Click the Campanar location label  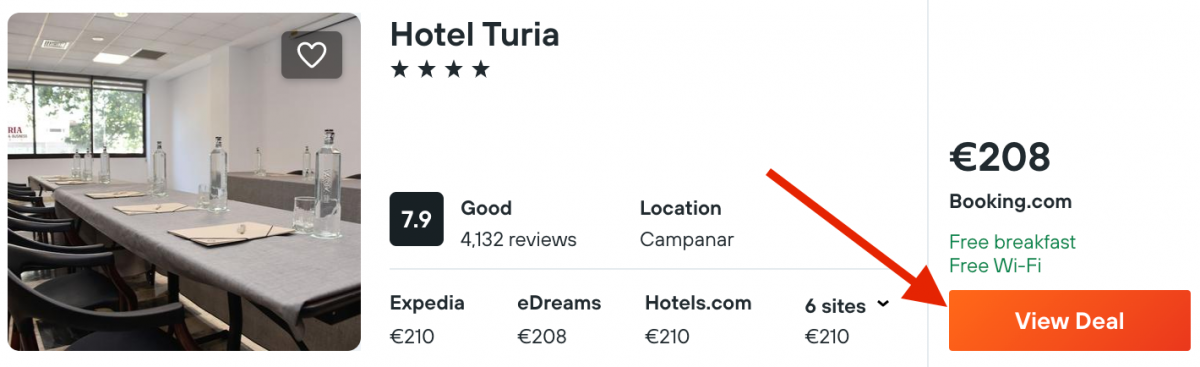[x=687, y=240]
